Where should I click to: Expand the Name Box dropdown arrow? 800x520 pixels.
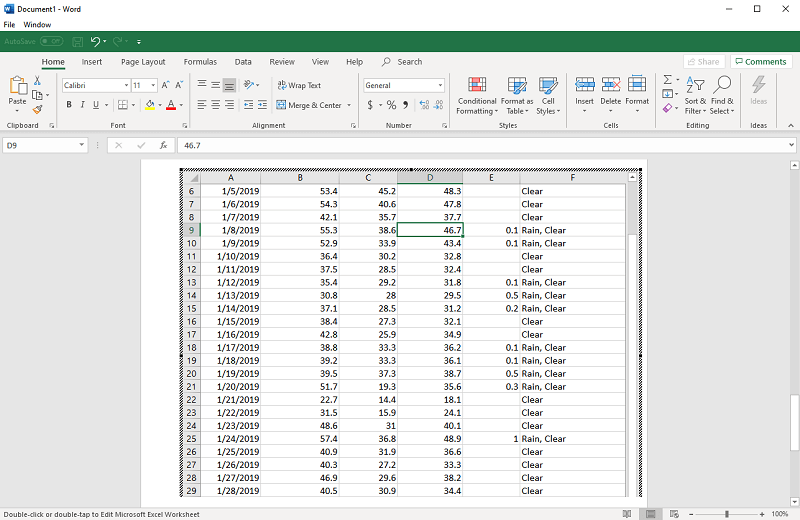point(81,145)
